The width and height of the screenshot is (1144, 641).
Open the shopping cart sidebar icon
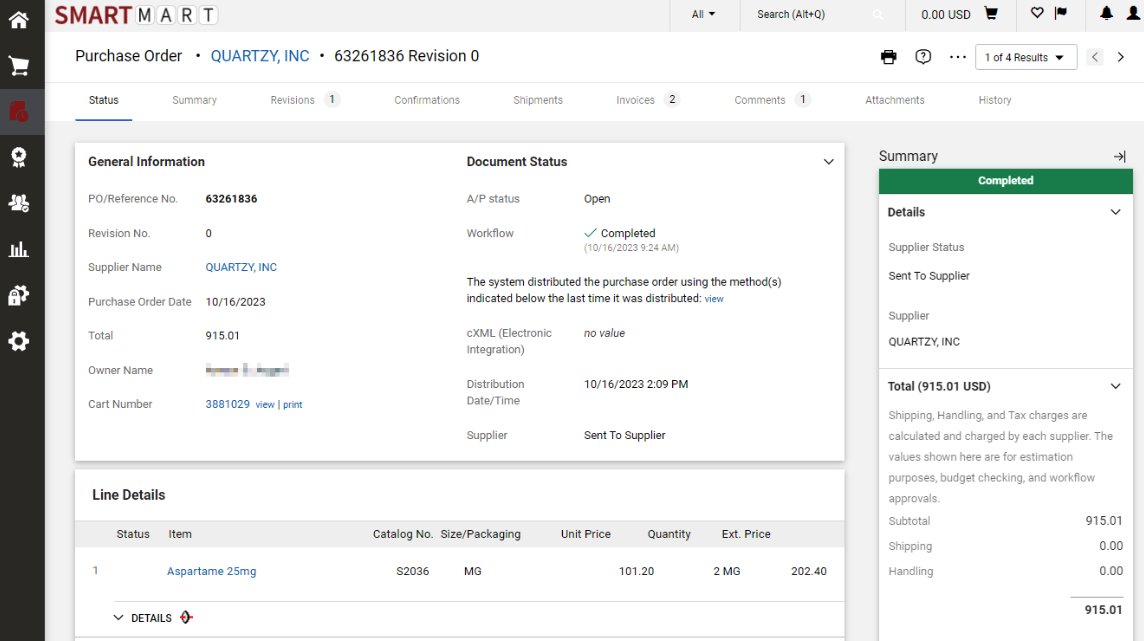point(19,66)
